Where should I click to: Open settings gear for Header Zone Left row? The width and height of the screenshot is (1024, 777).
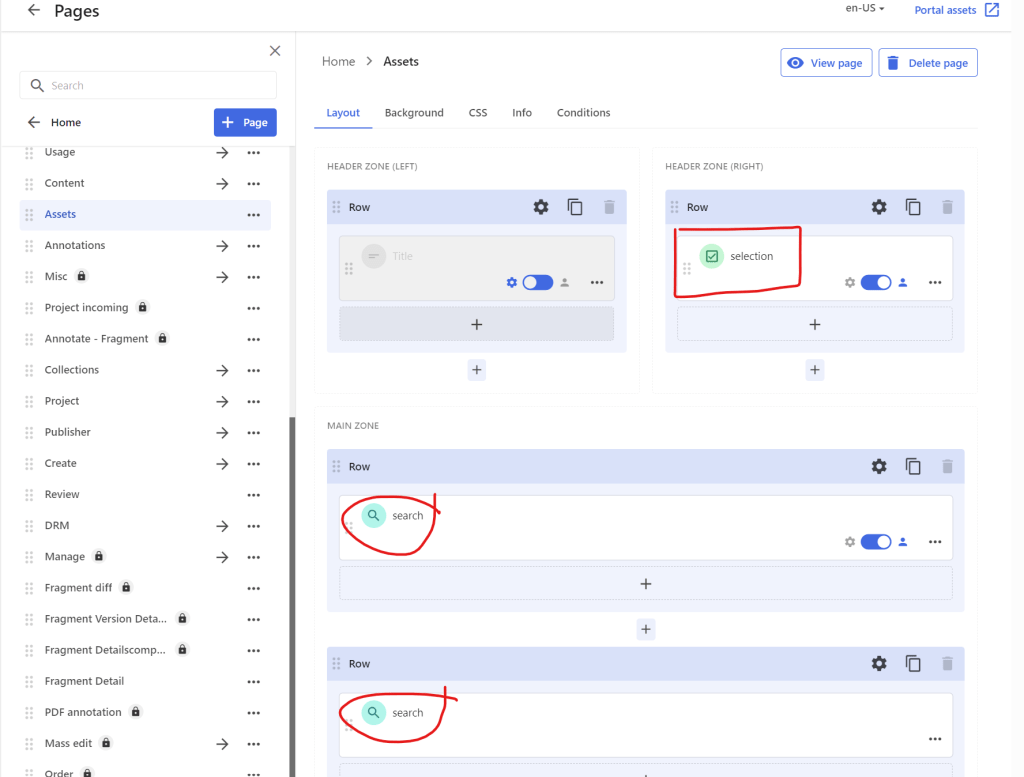[541, 207]
